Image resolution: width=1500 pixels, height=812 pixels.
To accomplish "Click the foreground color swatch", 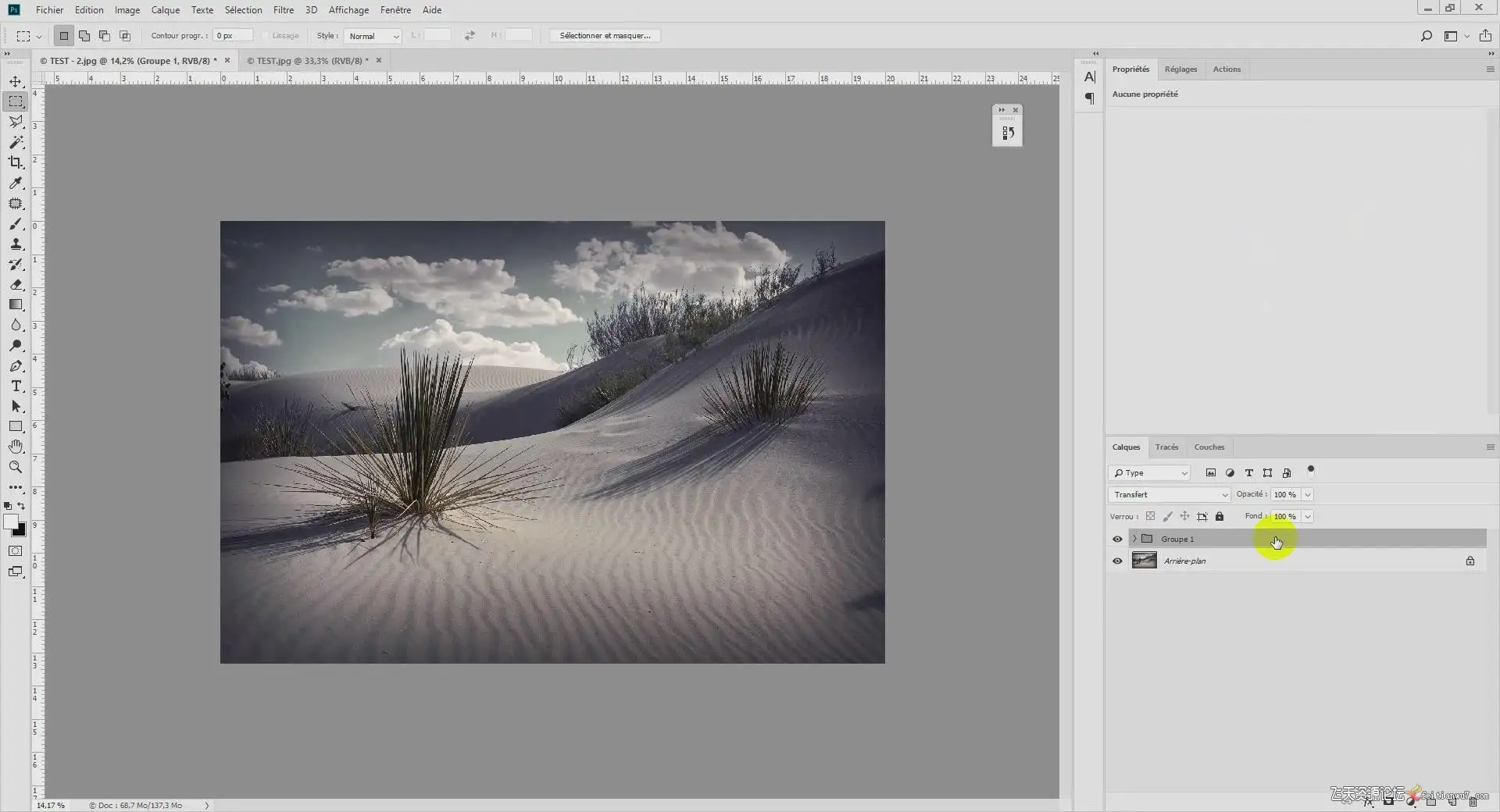I will (x=11, y=522).
